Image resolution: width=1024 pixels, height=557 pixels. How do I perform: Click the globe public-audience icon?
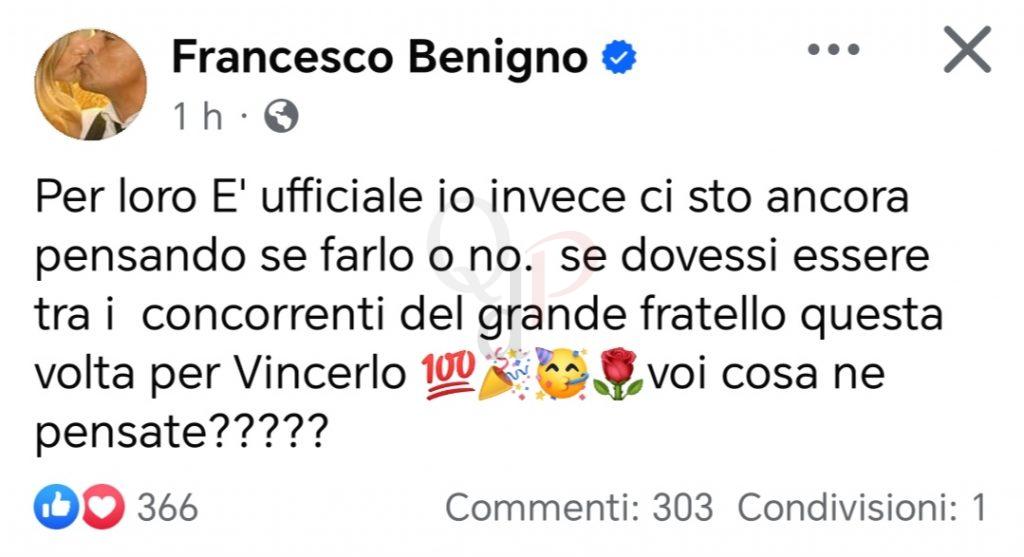point(281,118)
